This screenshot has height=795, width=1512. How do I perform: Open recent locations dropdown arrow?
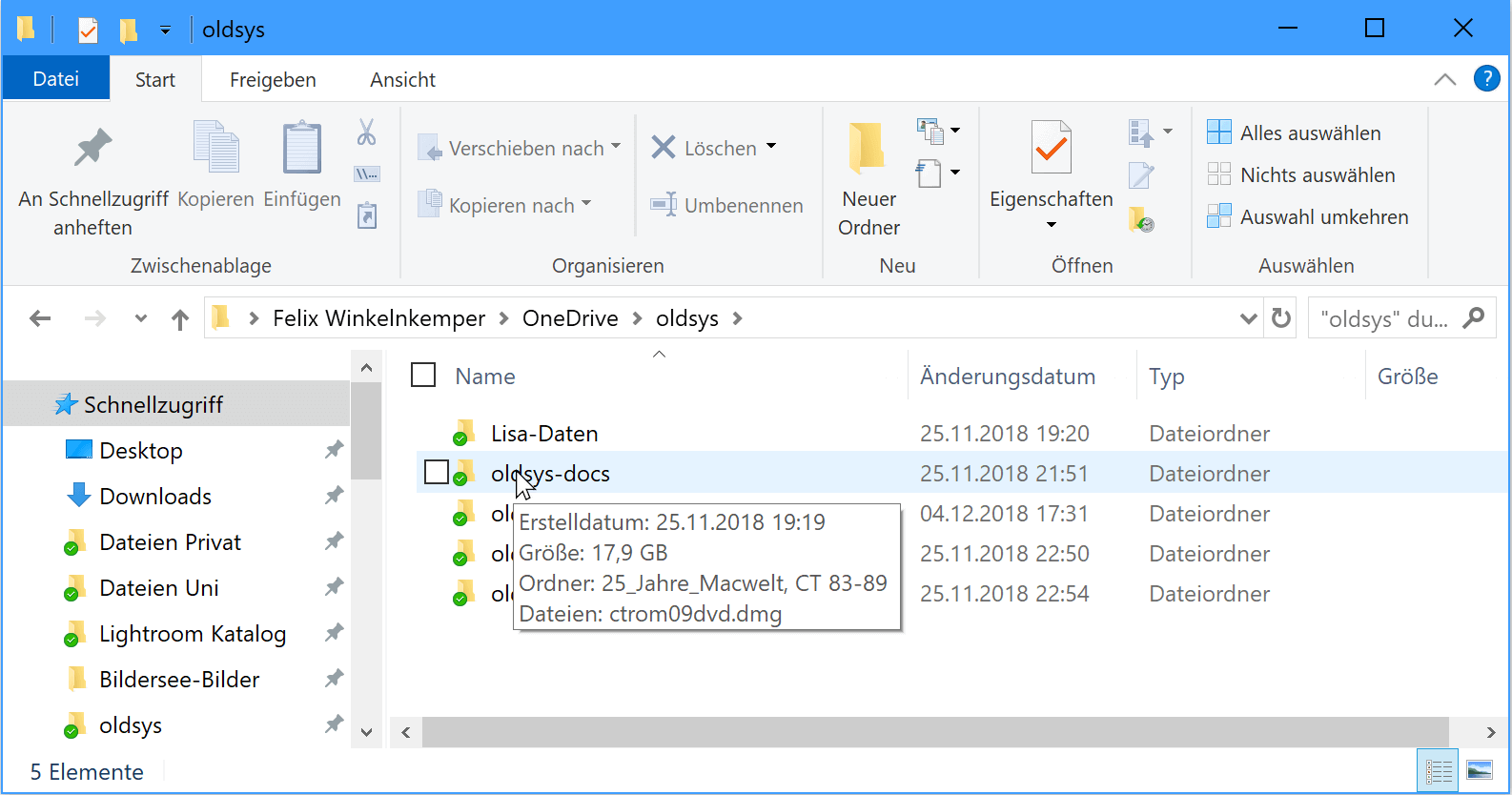141,318
